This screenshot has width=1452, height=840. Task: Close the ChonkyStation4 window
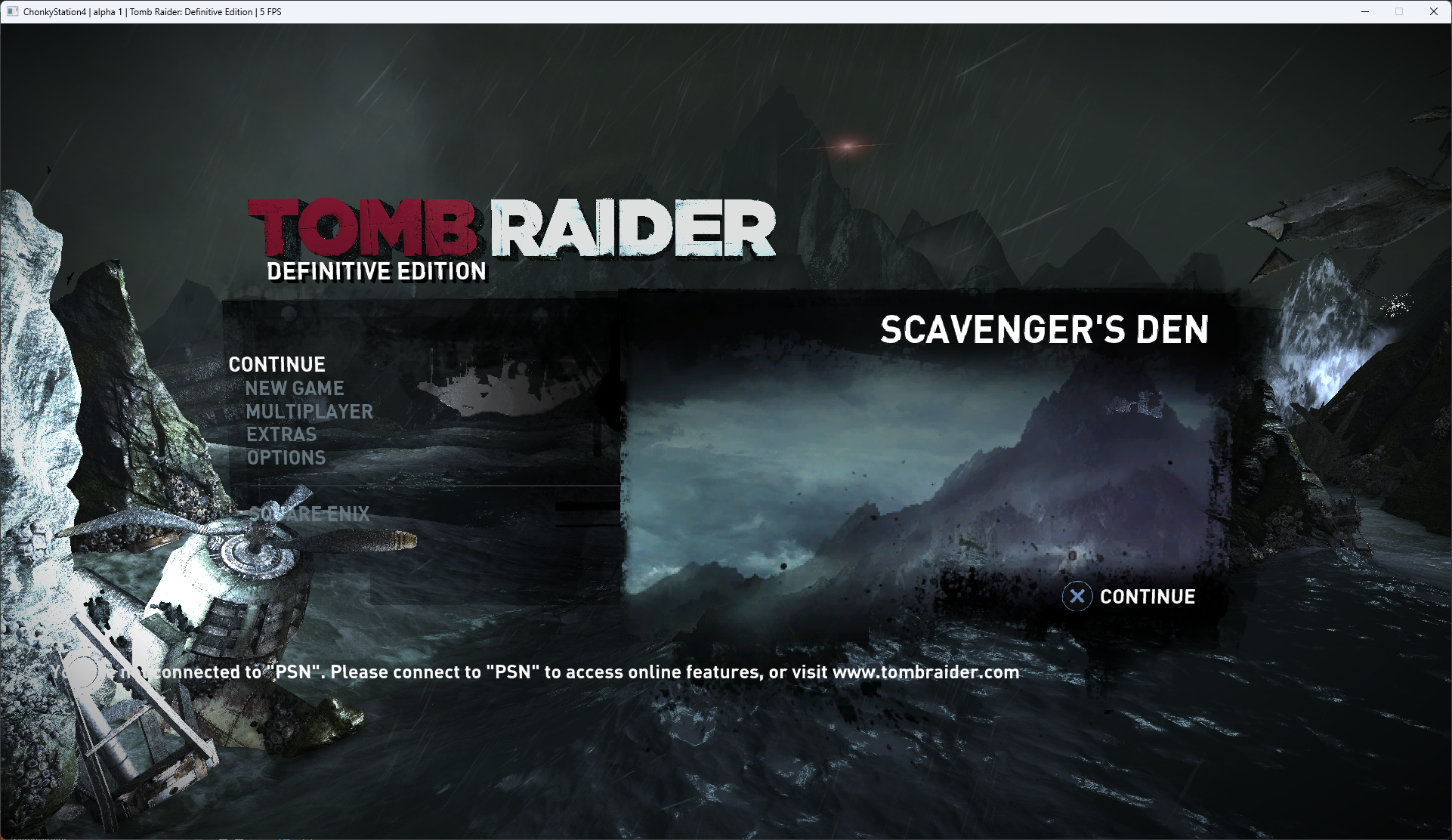pyautogui.click(x=1433, y=11)
